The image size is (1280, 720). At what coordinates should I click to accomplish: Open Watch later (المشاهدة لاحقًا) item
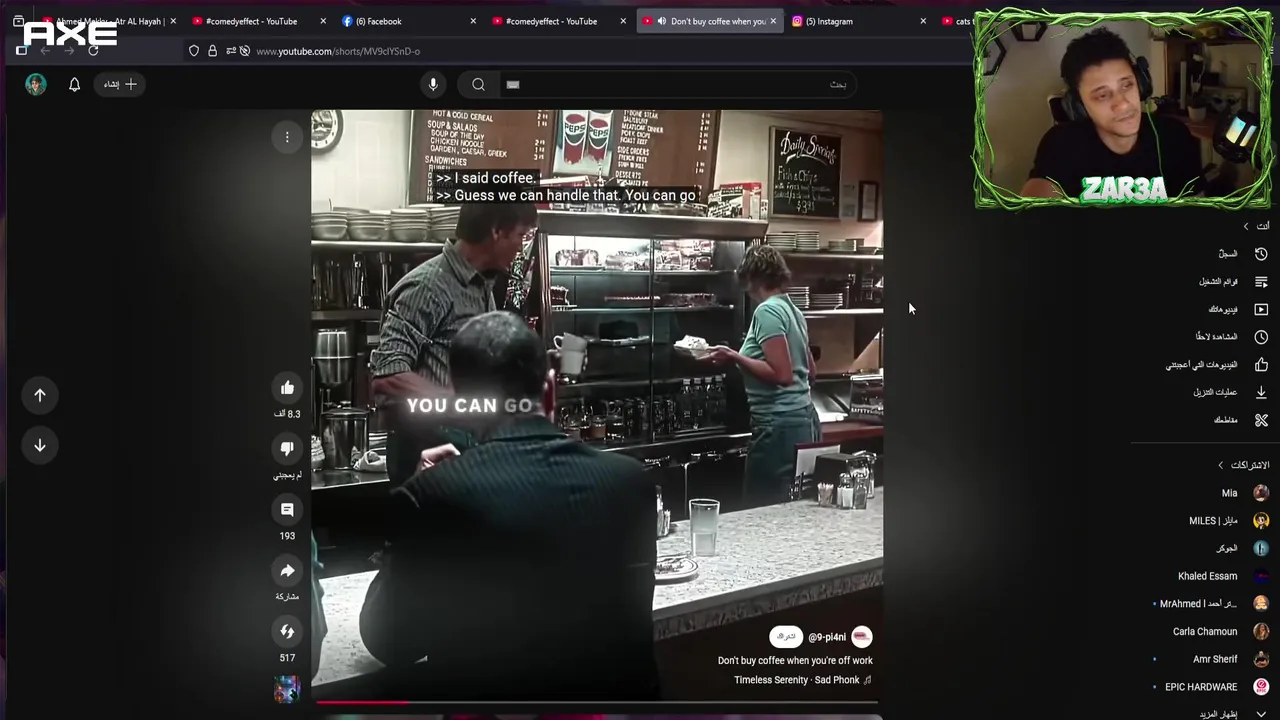(1231, 337)
